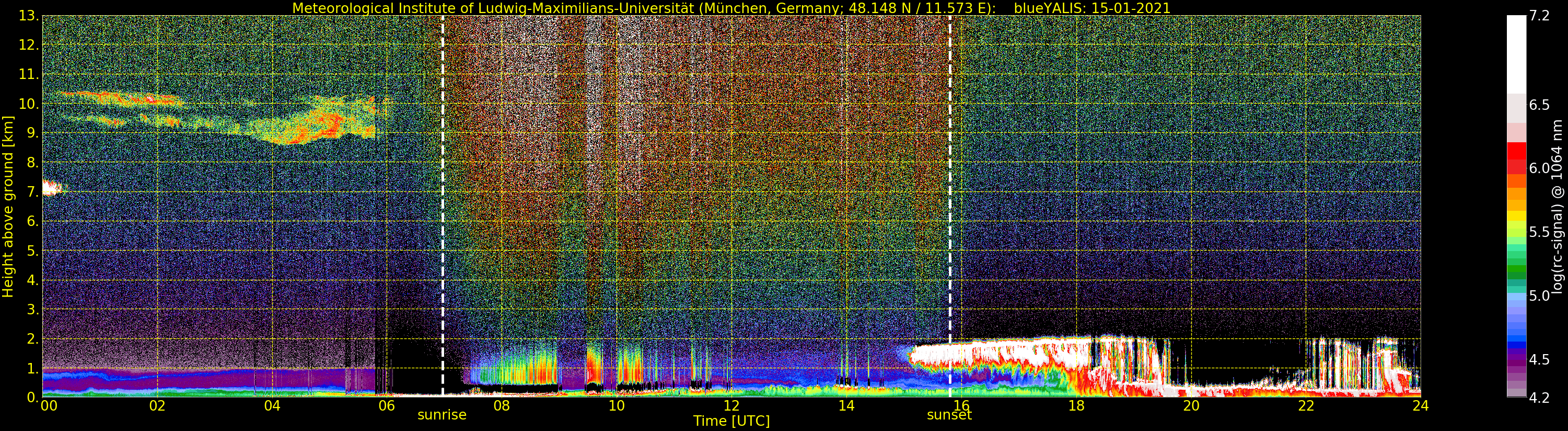Screen dimensions: 1568x431
Task: Click the time axis tick "02"
Action: pos(157,406)
